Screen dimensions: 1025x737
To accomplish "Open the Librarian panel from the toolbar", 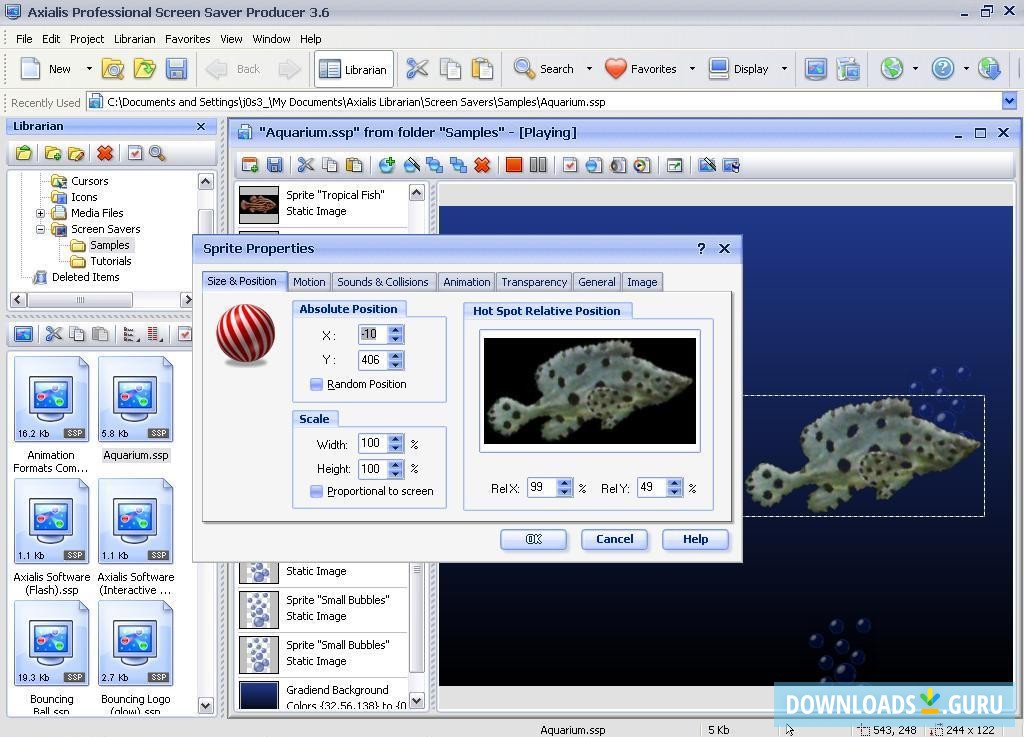I will [x=354, y=69].
